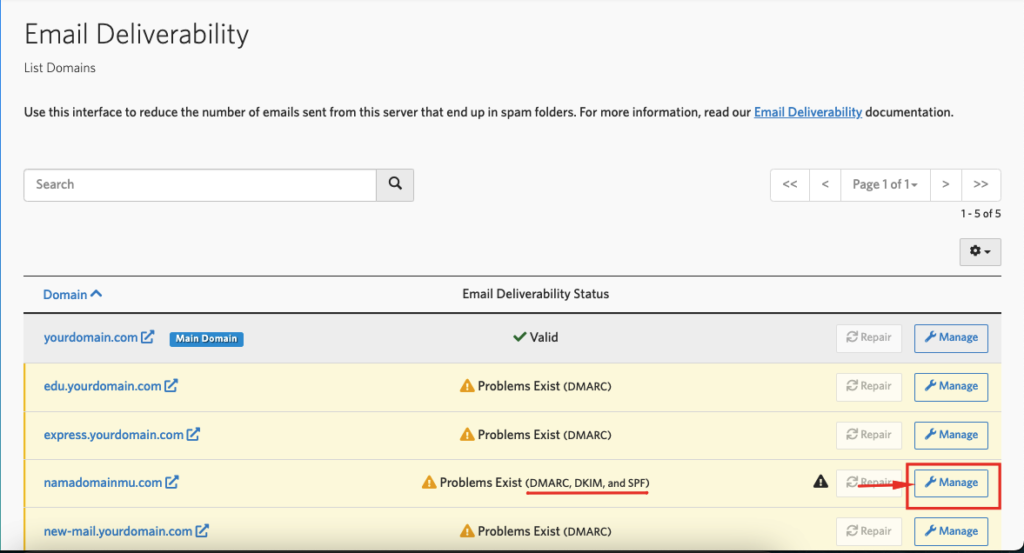1024x553 pixels.
Task: Open external link icon beside namadomainmu.com
Action: 172,482
